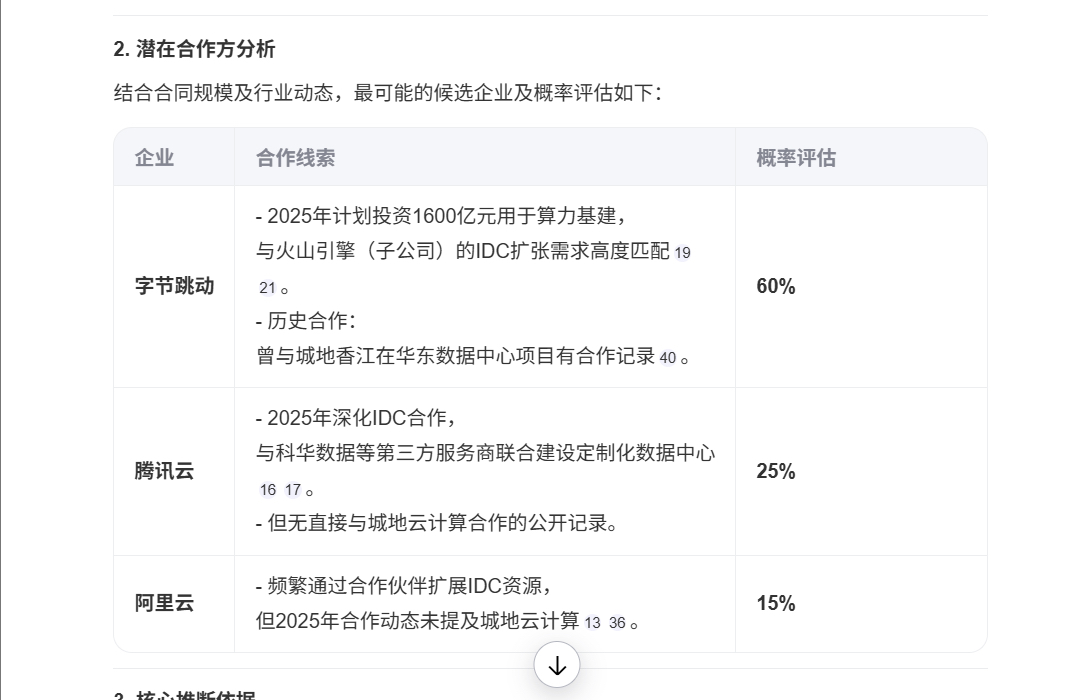Screen dimensions: 1088x700
Task: Click the 概率评估 column header
Action: point(796,158)
